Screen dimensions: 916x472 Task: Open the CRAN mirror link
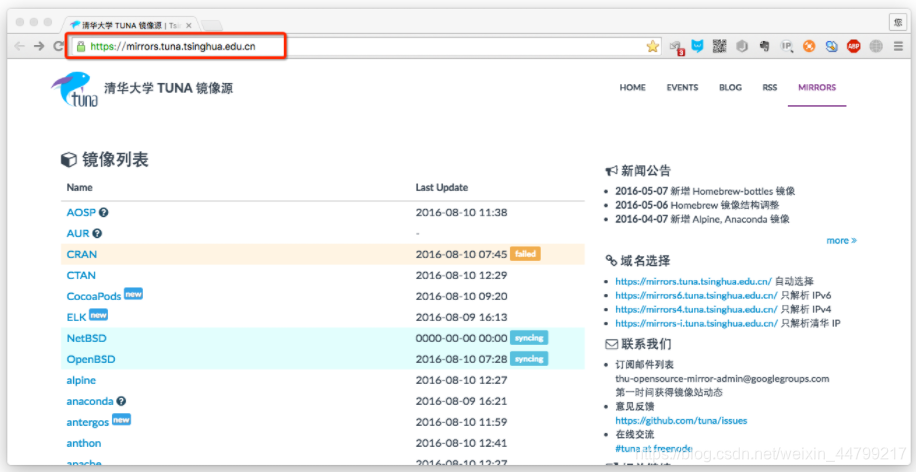coord(82,255)
